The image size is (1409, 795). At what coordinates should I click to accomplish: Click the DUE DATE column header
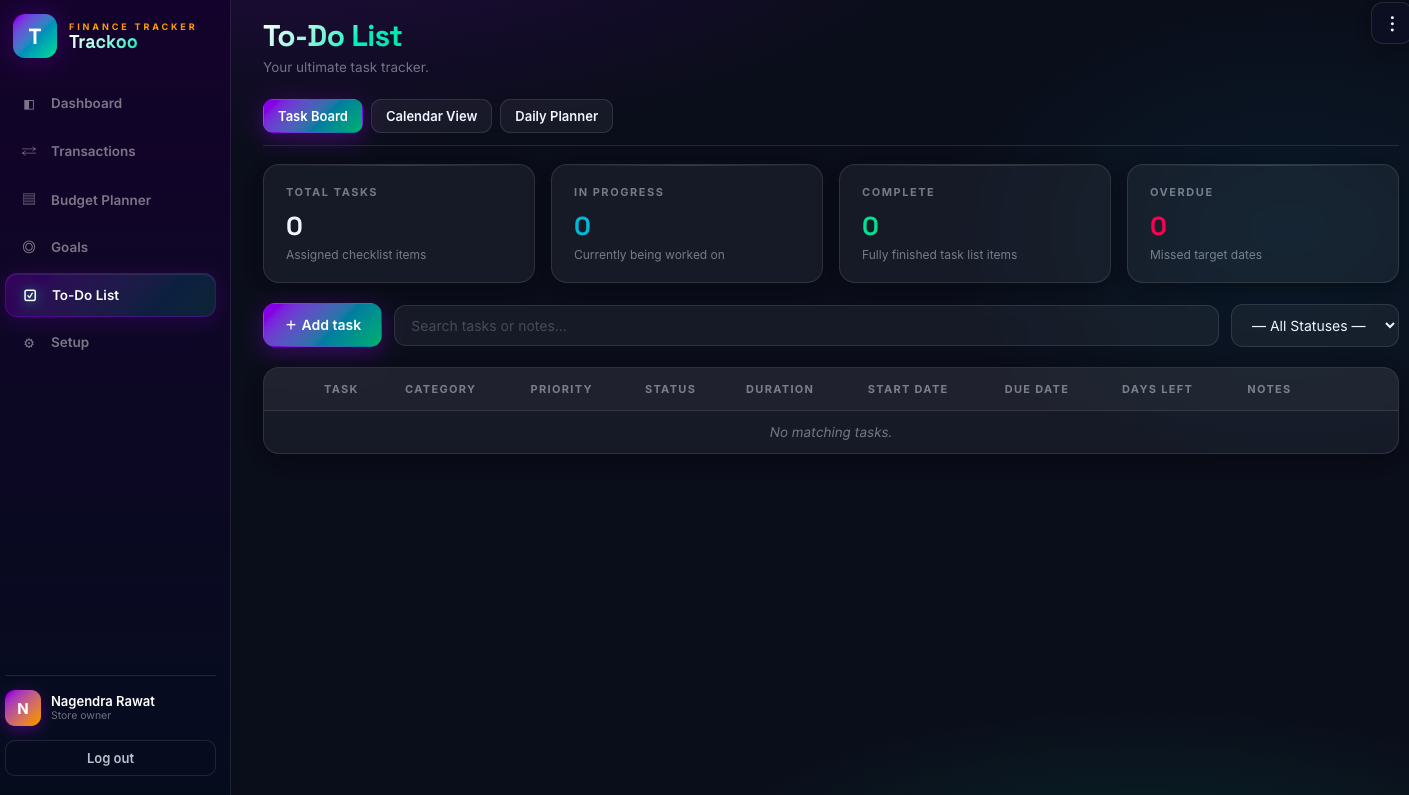pyautogui.click(x=1037, y=389)
